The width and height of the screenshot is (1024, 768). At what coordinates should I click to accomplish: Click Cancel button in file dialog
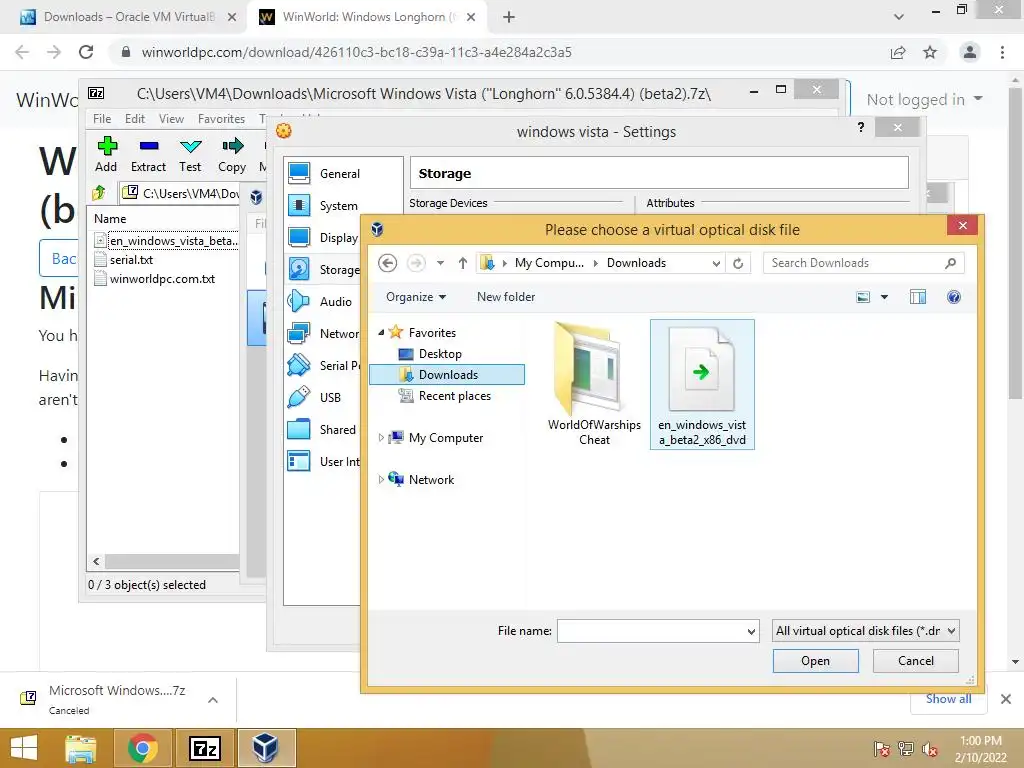point(916,661)
